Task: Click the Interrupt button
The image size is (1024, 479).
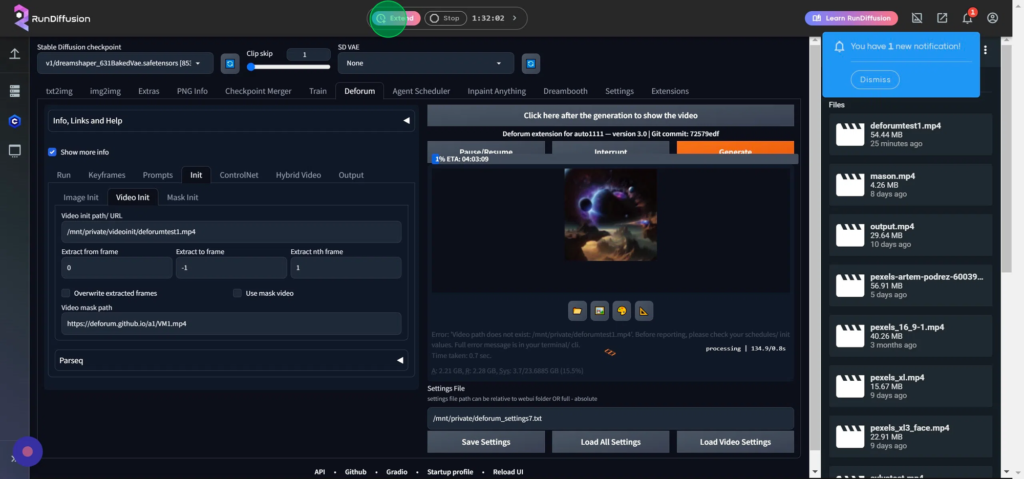Action: 611,148
